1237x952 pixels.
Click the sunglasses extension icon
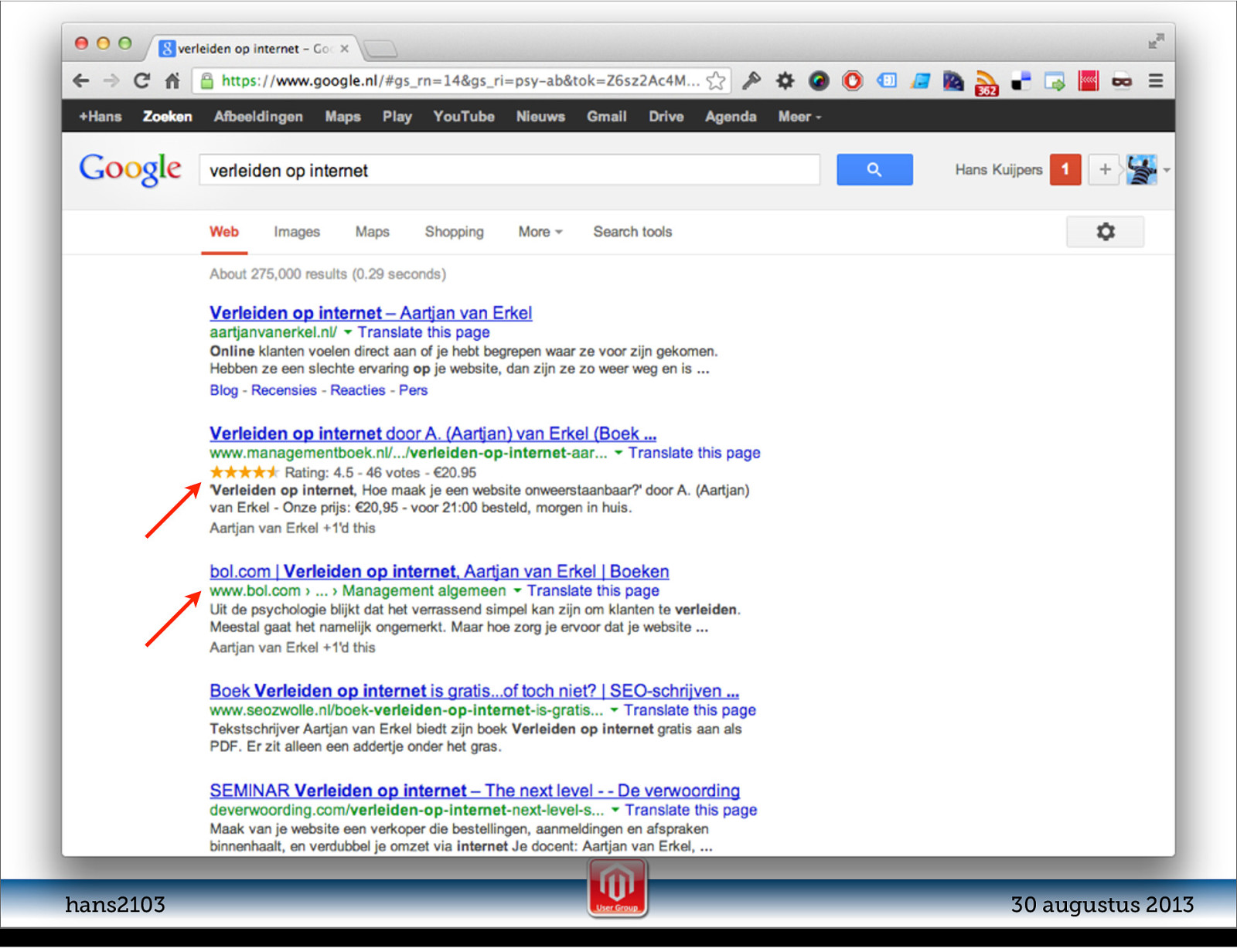click(x=1122, y=80)
